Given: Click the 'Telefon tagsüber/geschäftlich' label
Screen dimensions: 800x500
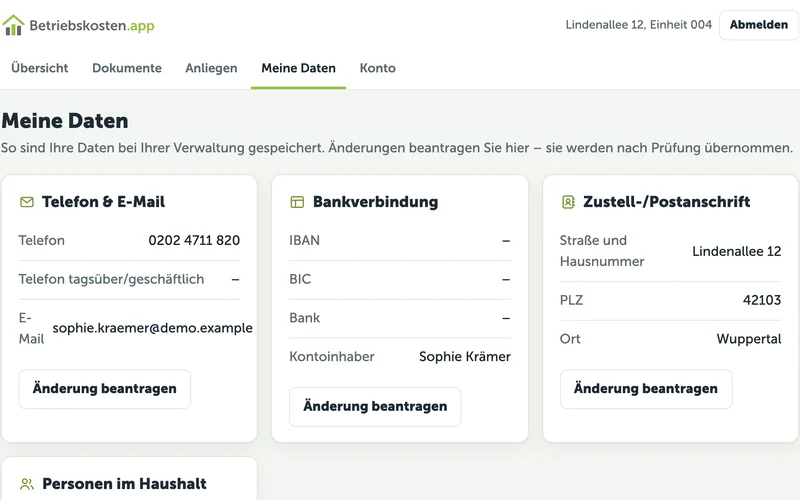Looking at the screenshot, I should click(111, 279).
